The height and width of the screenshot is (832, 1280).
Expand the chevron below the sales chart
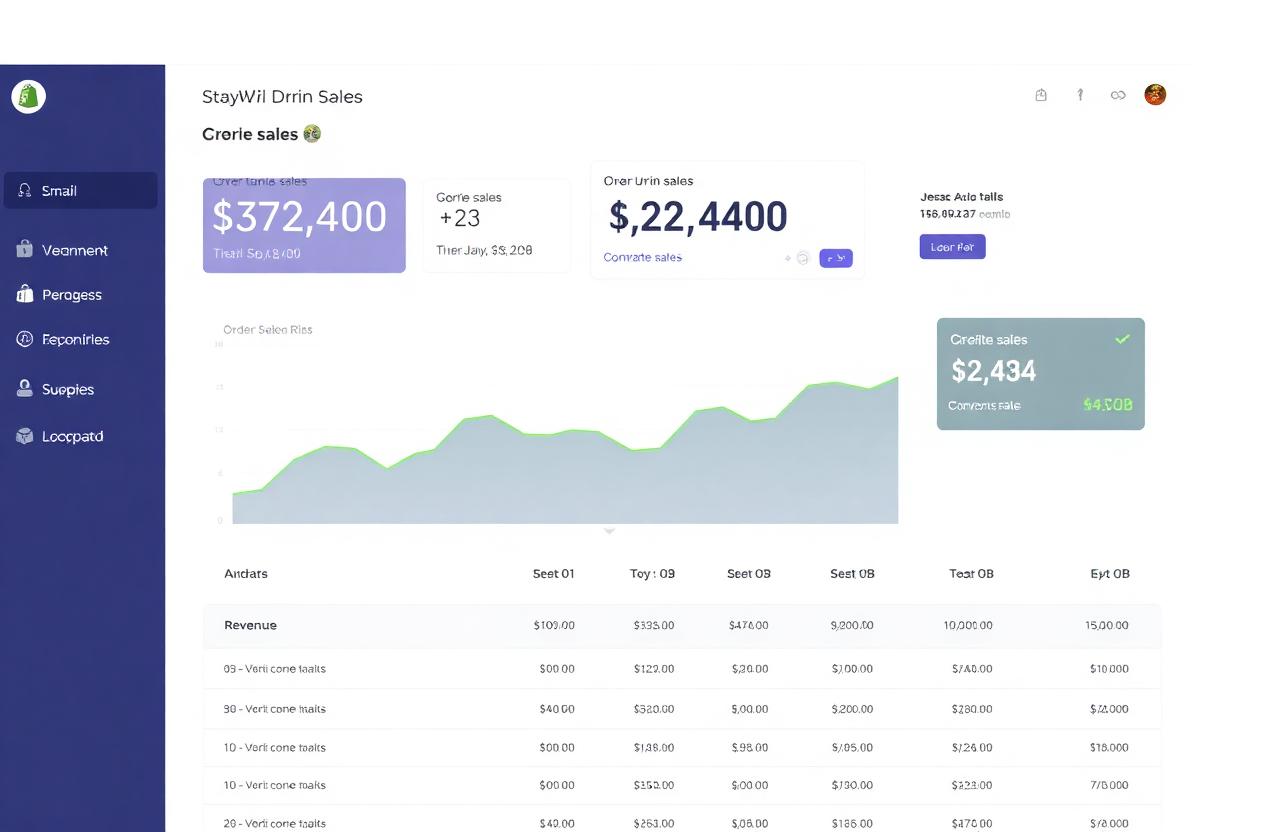608,531
